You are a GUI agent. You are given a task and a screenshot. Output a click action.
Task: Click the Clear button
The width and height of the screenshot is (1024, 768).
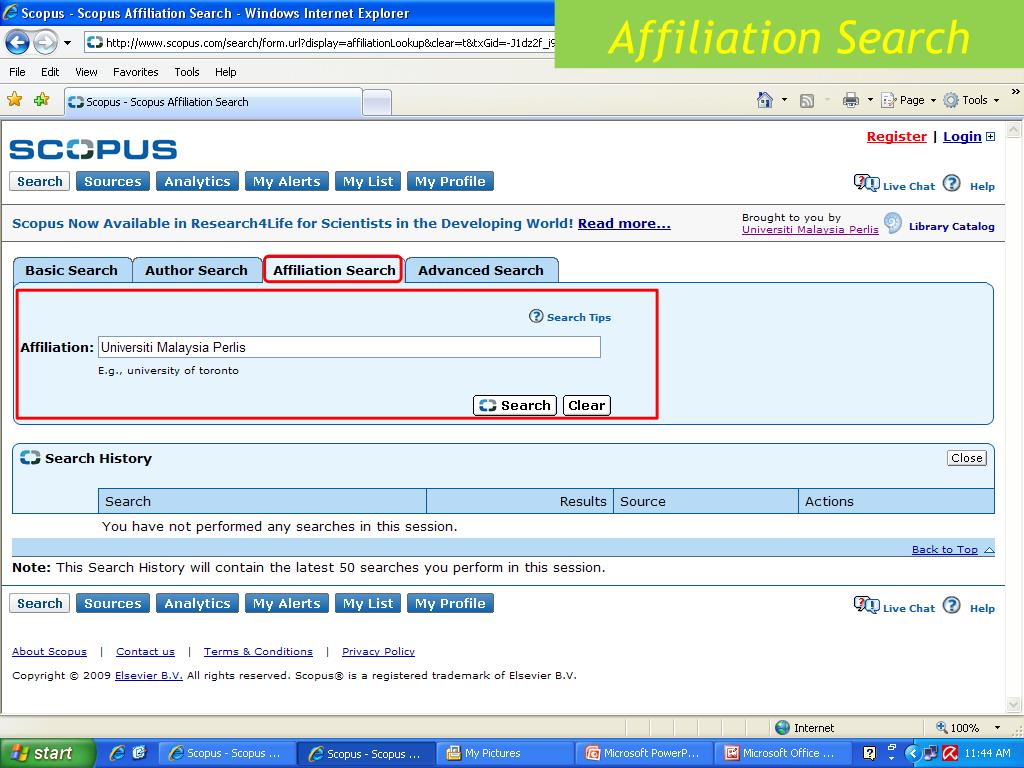586,406
